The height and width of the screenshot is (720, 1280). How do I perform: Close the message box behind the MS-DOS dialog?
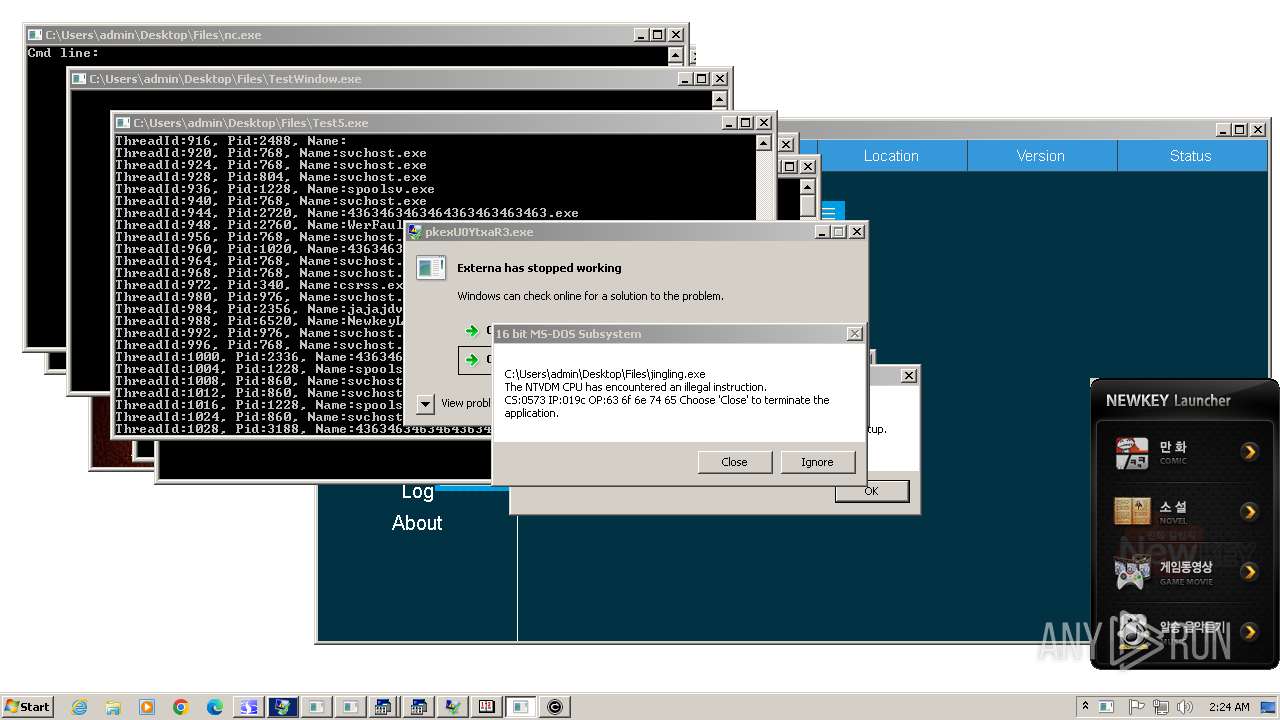[x=908, y=376]
